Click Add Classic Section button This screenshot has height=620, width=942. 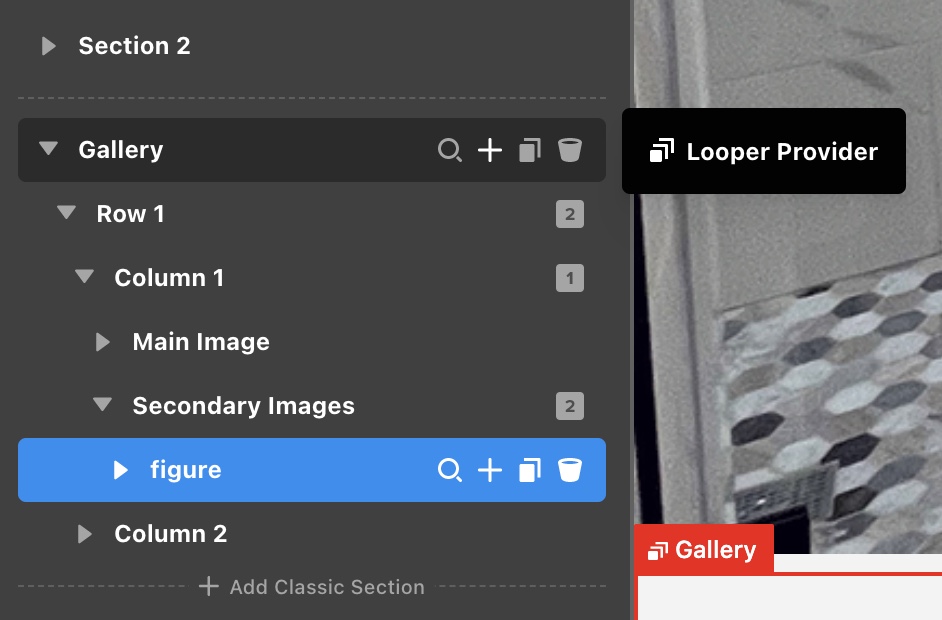[x=312, y=587]
